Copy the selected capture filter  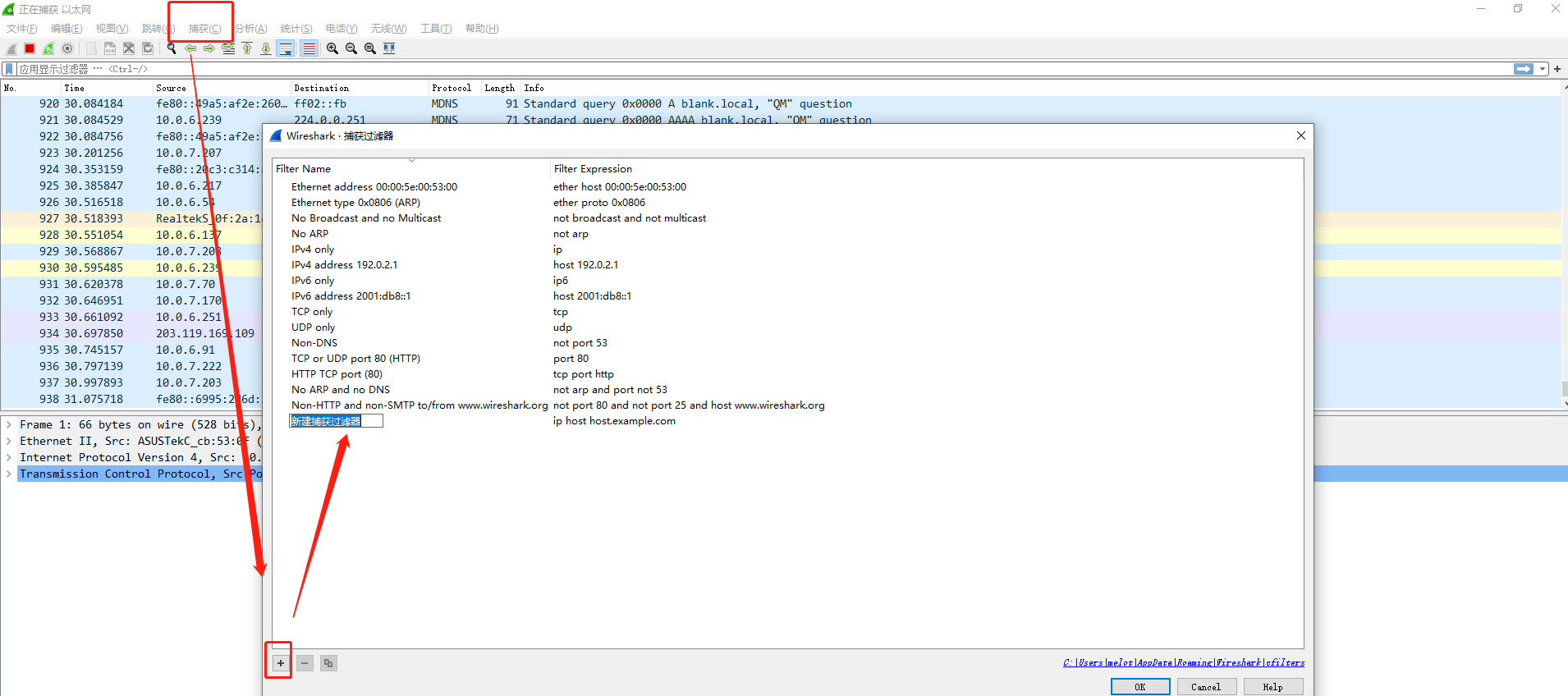coord(328,663)
